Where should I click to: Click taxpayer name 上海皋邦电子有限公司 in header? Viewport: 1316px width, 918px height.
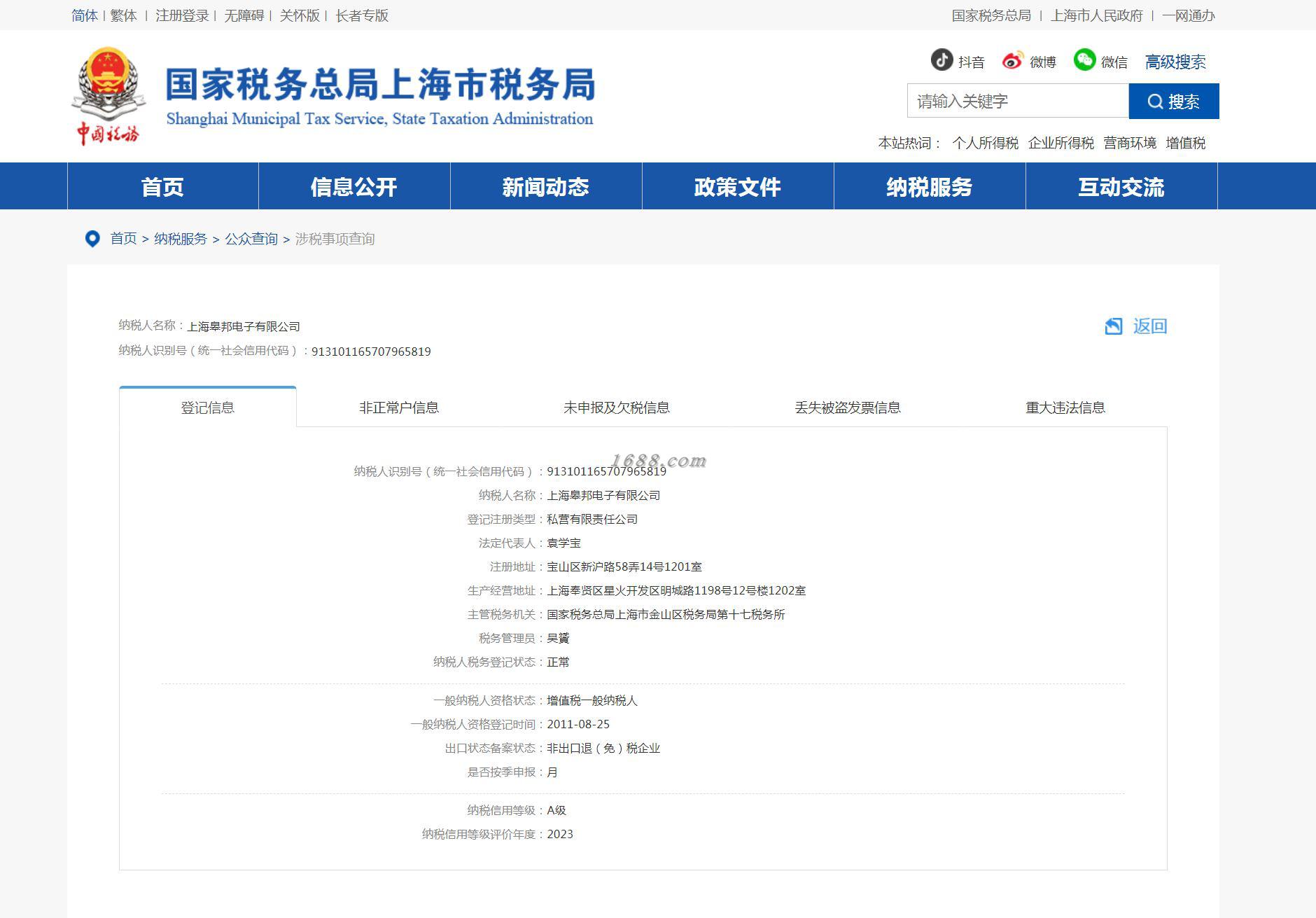[244, 326]
